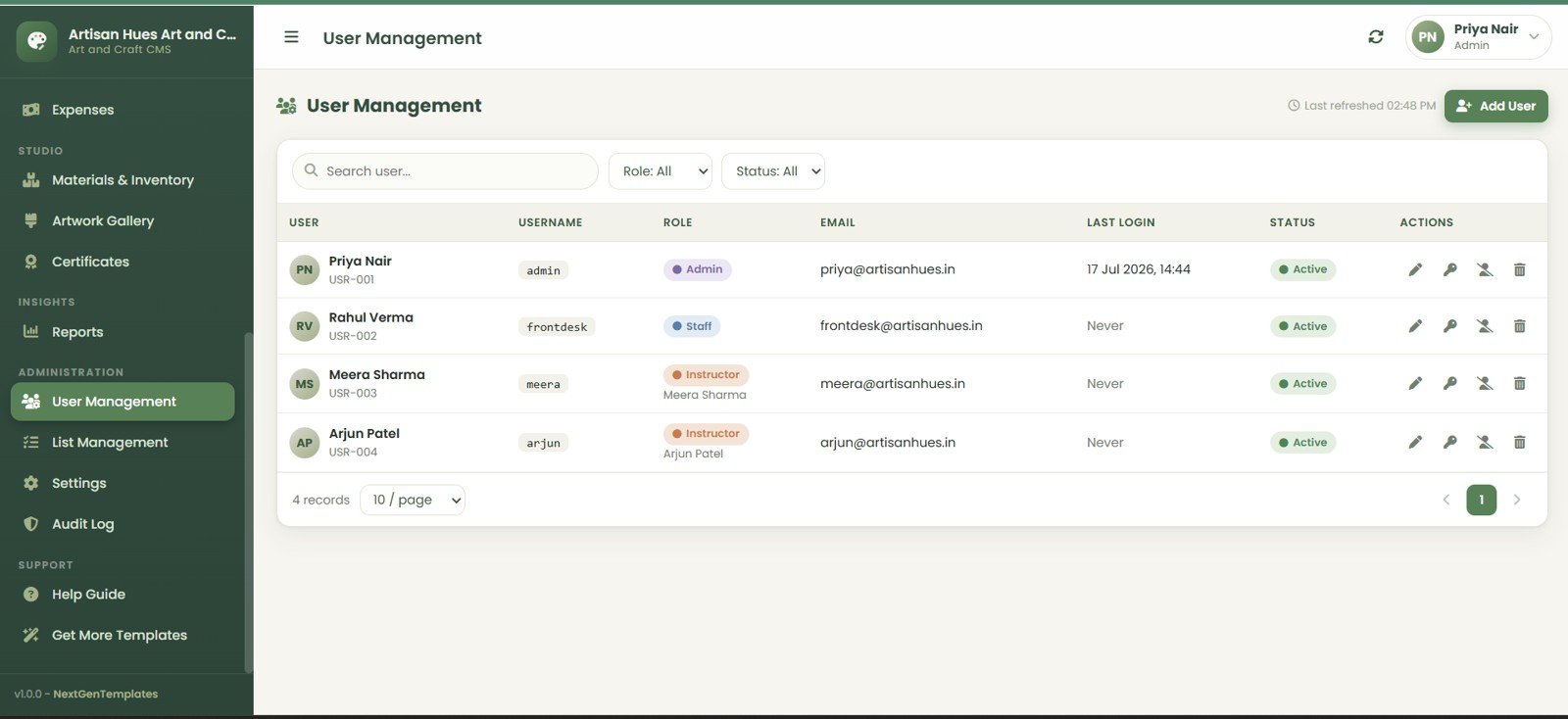The width and height of the screenshot is (1568, 719).
Task: Open Settings in the sidebar
Action: (122, 483)
